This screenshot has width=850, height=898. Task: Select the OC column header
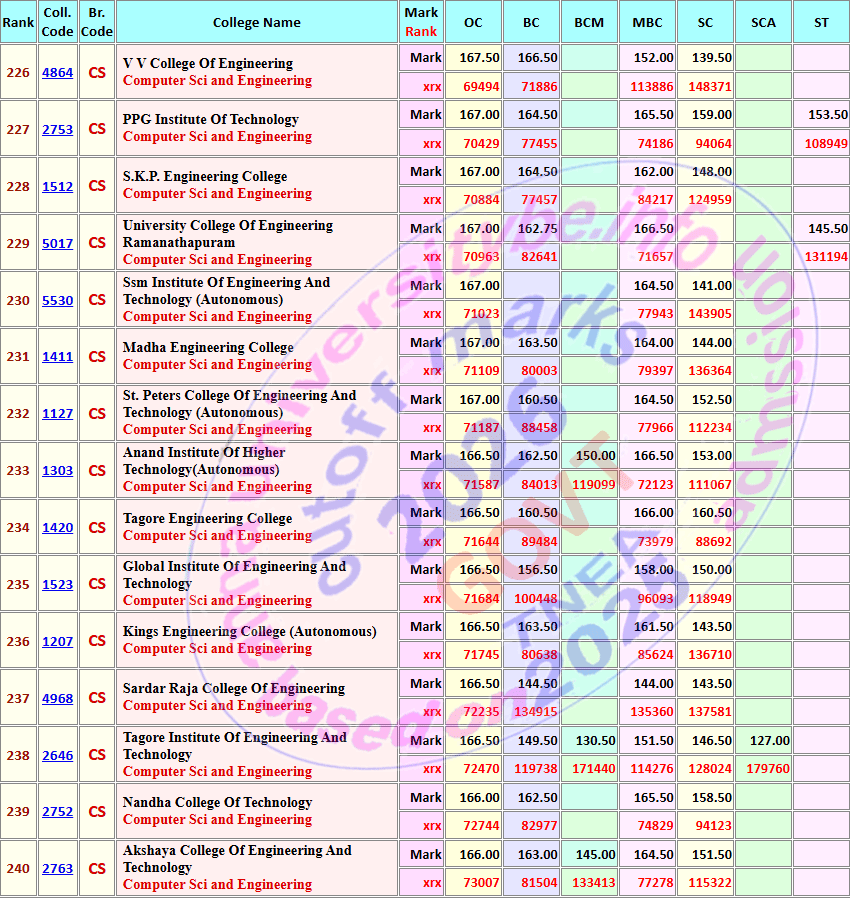473,22
